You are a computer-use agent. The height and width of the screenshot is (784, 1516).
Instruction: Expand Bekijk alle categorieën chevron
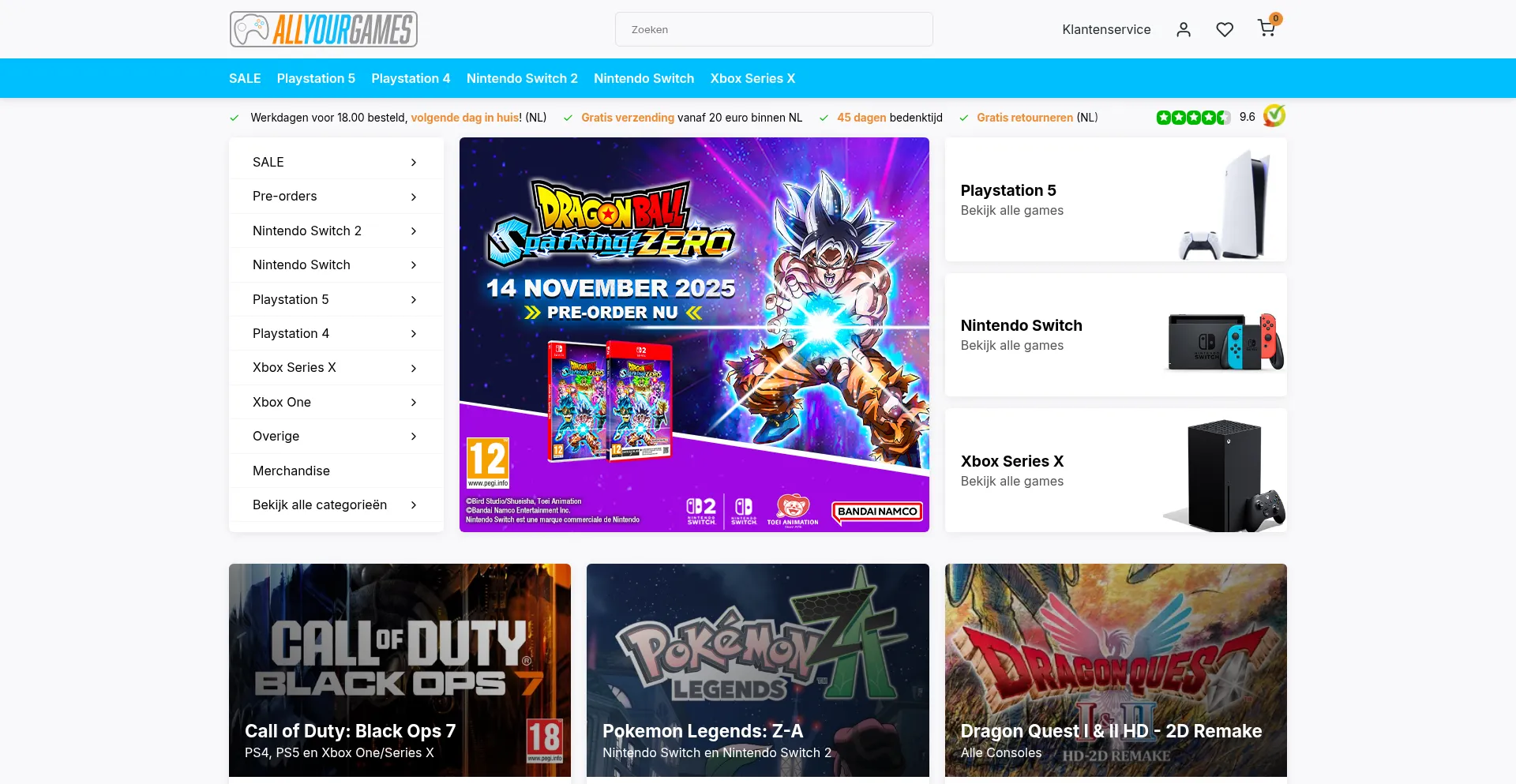point(413,505)
